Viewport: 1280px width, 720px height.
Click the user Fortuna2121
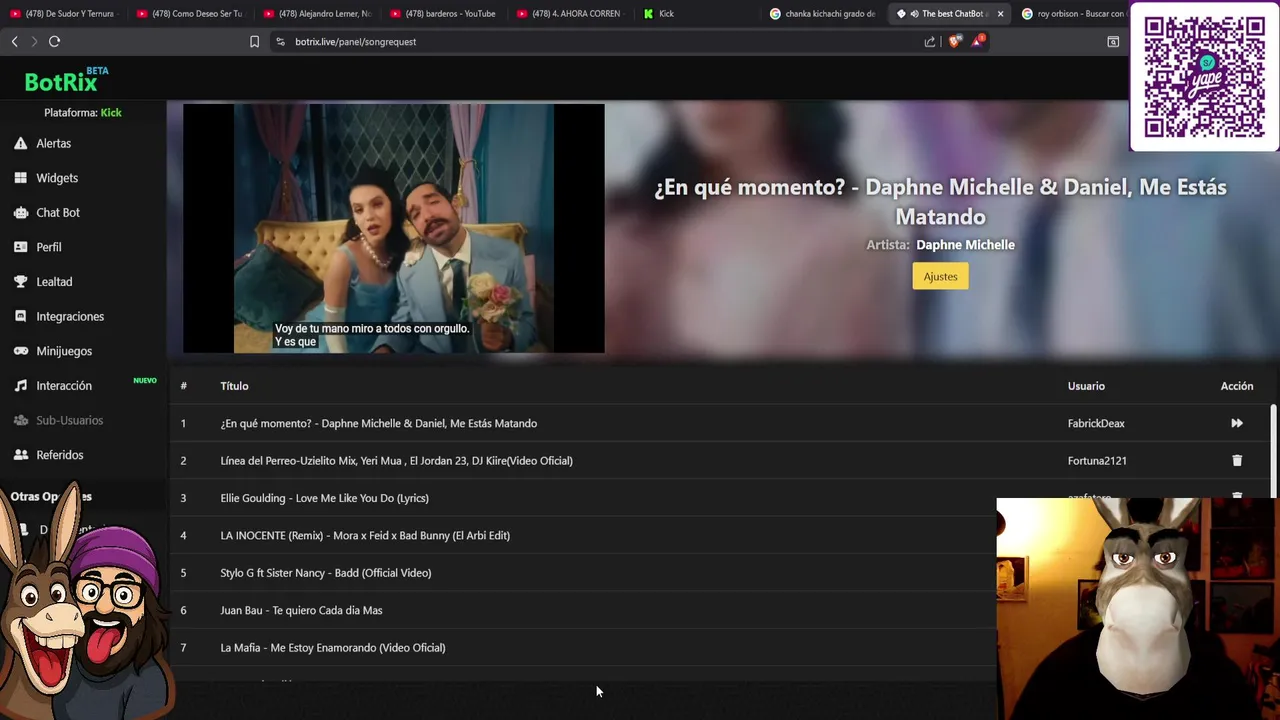click(1097, 461)
